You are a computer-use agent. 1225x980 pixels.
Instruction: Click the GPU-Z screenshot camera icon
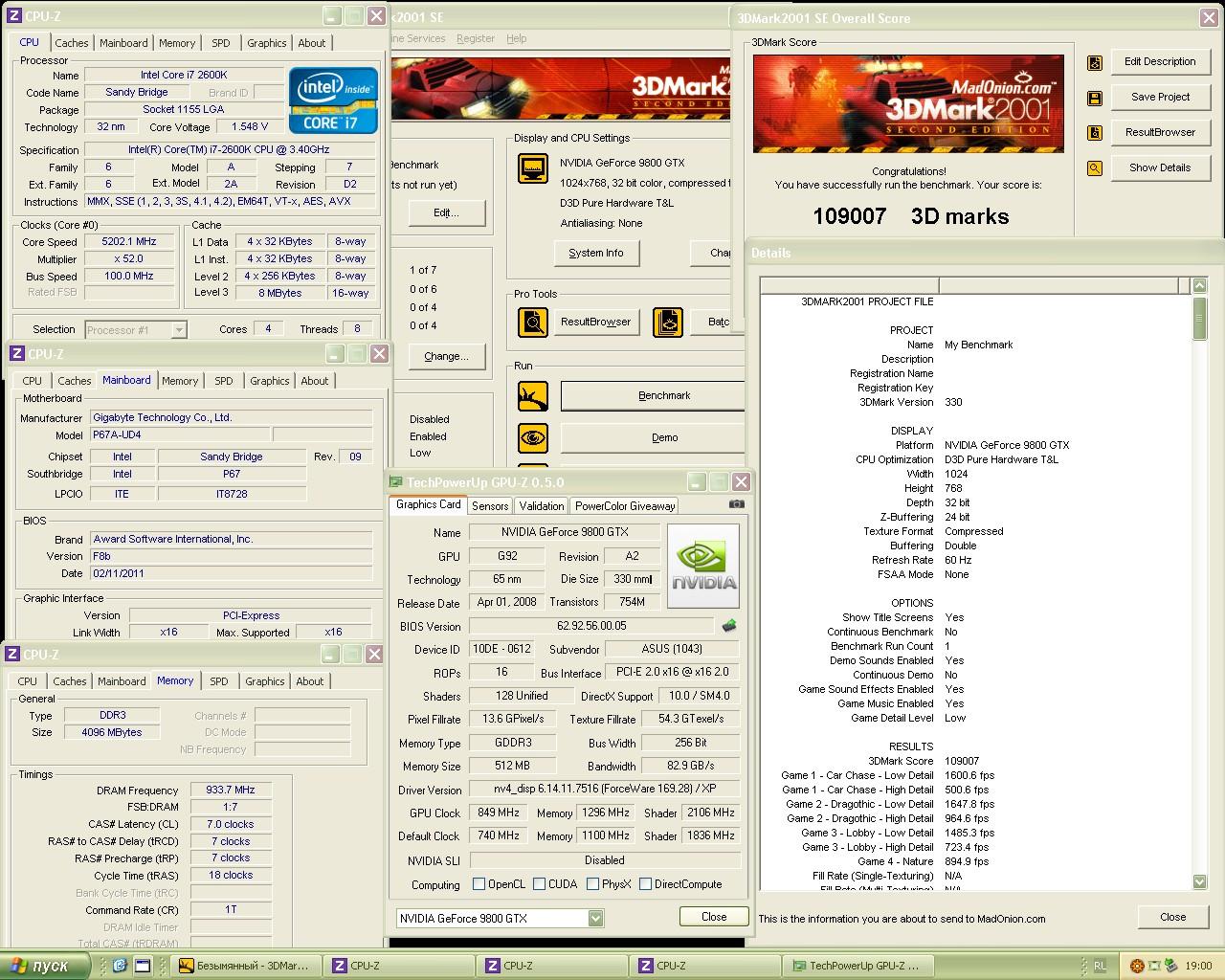pyautogui.click(x=736, y=504)
